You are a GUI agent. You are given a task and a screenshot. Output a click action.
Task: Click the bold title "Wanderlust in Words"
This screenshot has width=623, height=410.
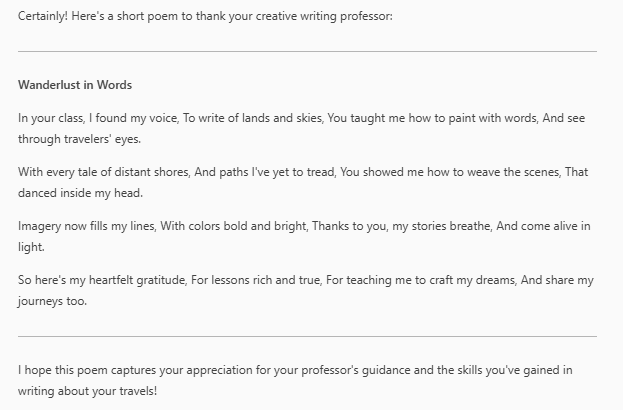[75, 84]
